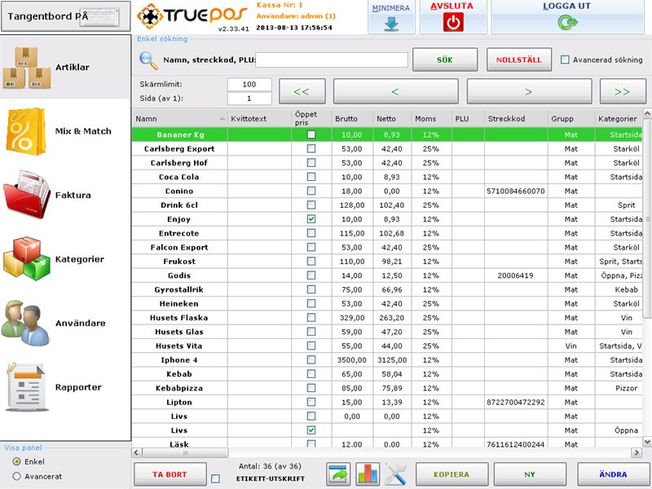Image resolution: width=652 pixels, height=489 pixels.
Task: Click the export window icon next to Etikett-utskrift
Action: click(x=338, y=474)
